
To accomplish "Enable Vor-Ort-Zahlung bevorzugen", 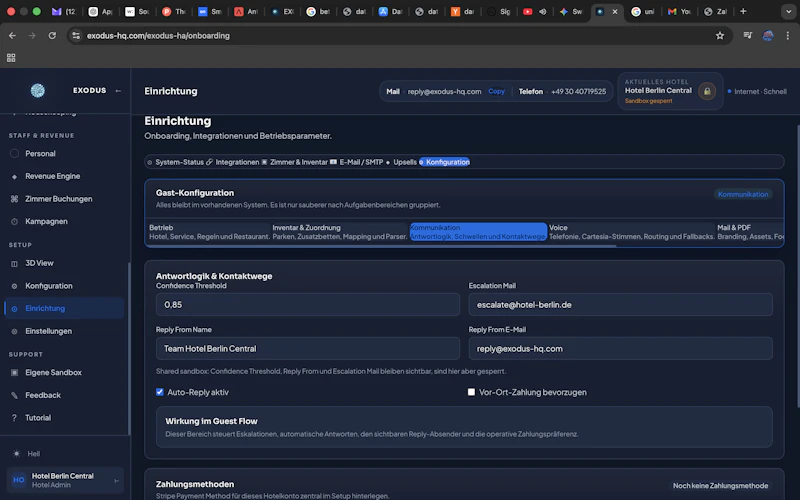I will (x=471, y=392).
